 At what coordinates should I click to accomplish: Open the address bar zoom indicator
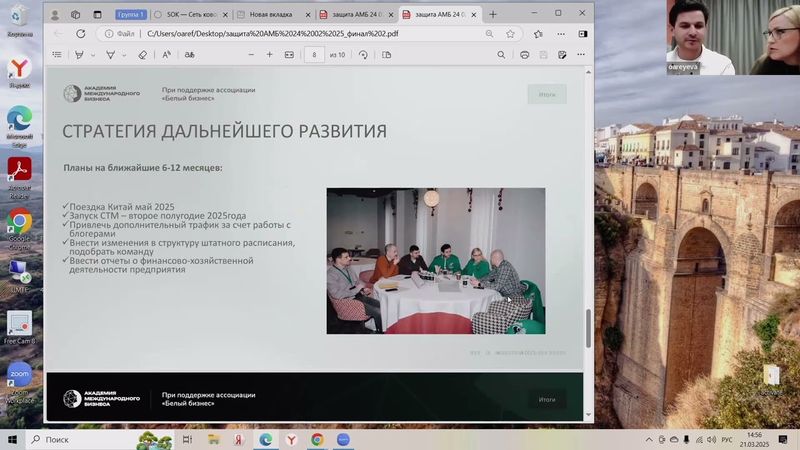[x=489, y=34]
